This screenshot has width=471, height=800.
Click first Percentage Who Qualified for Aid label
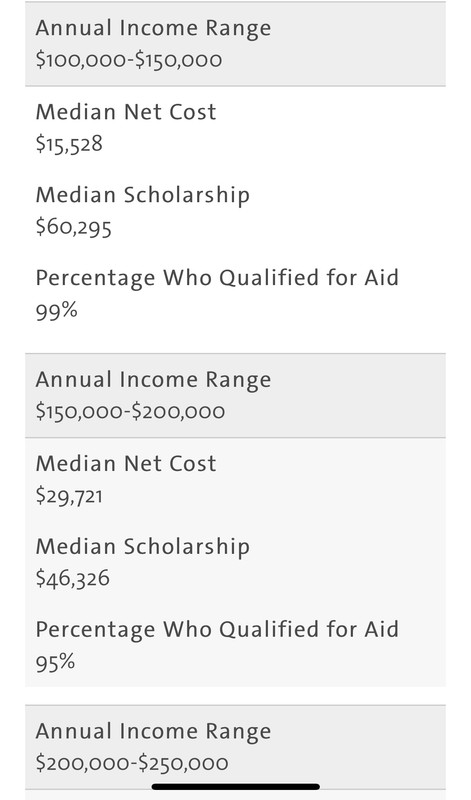point(217,278)
